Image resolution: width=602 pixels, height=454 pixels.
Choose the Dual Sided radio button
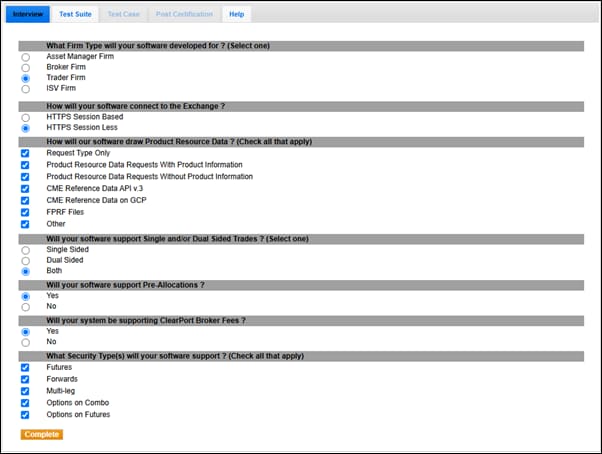pos(25,260)
